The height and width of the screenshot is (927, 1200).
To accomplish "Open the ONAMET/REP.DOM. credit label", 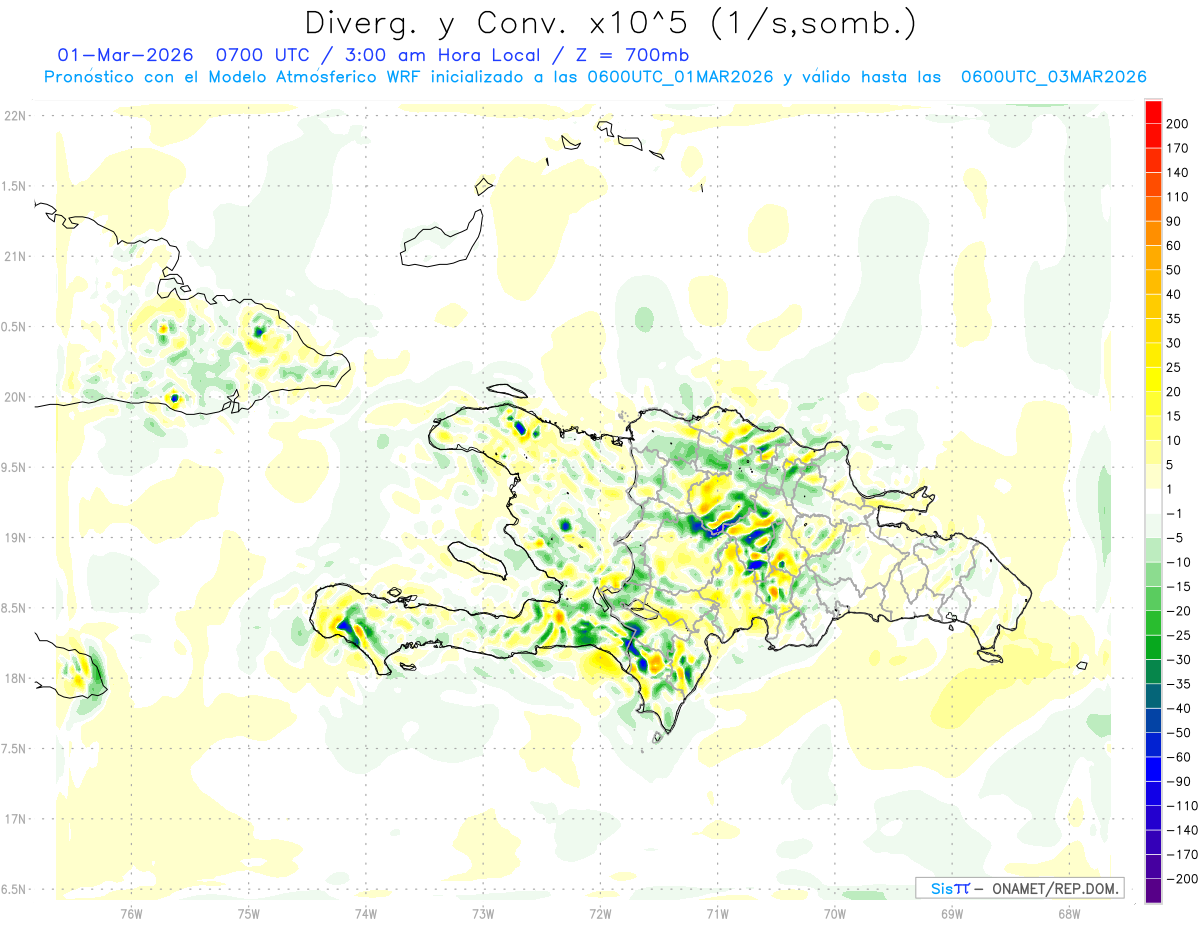I will click(1018, 888).
